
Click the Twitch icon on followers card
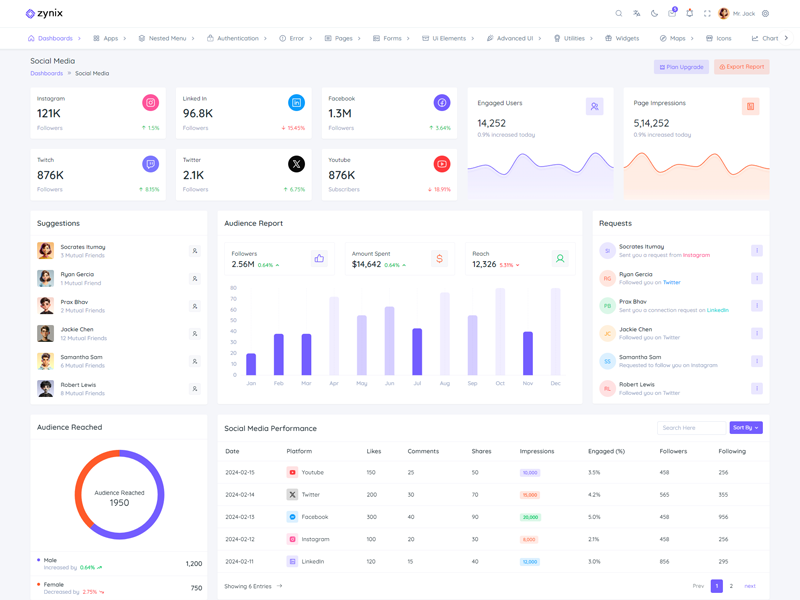[x=151, y=164]
